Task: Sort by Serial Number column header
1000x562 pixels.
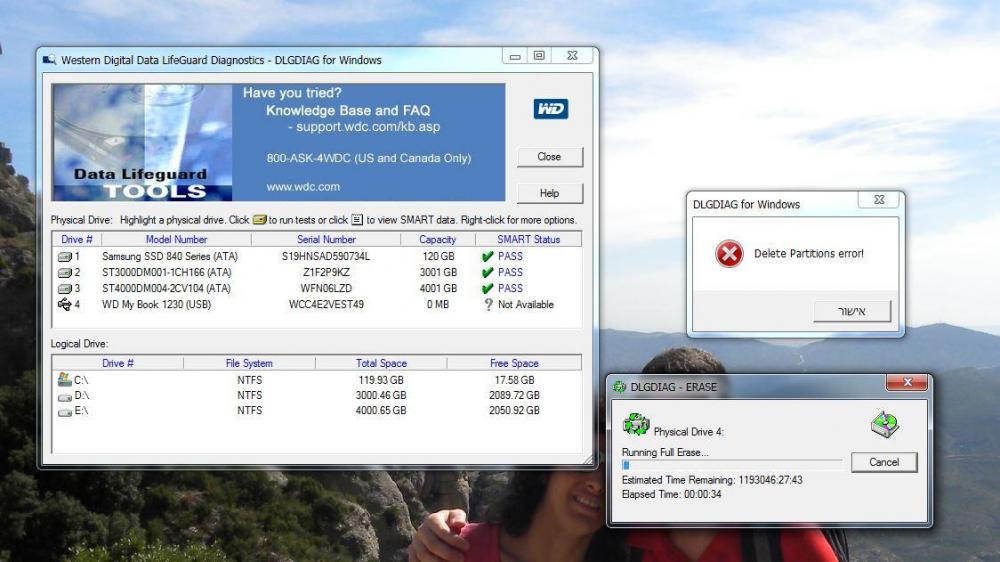Action: (x=326, y=239)
